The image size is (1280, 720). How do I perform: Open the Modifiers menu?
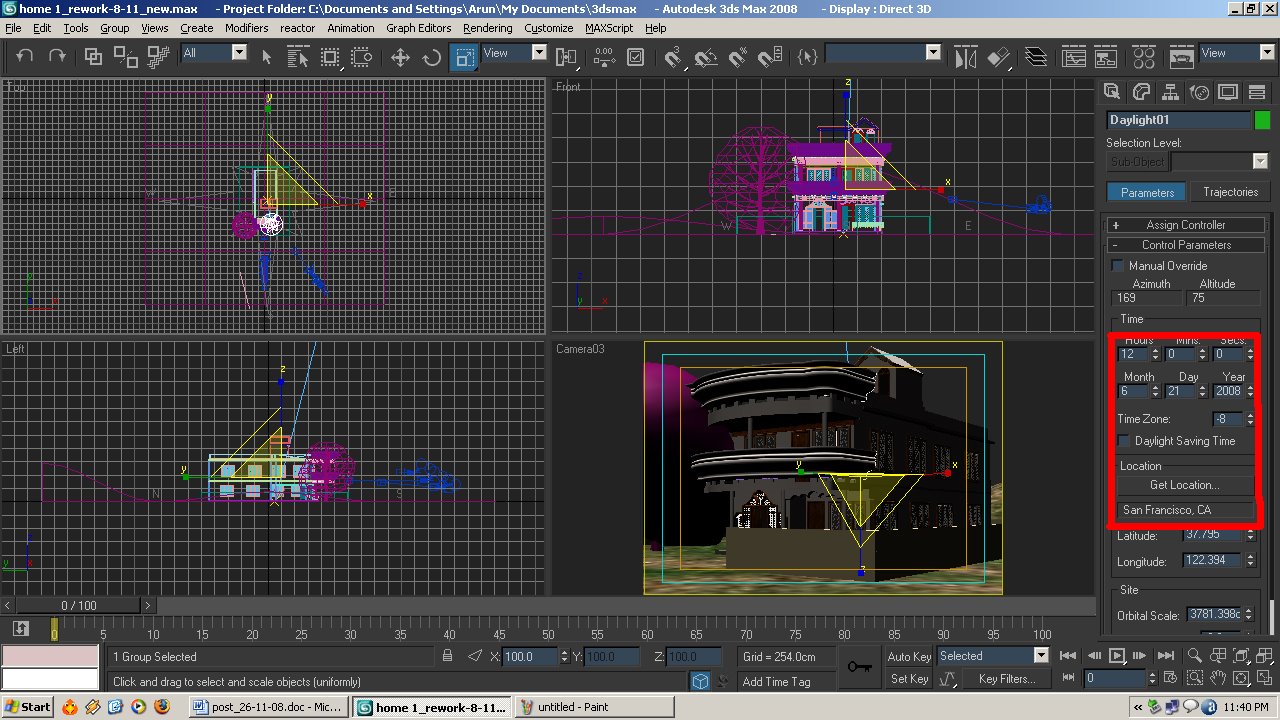[x=246, y=28]
